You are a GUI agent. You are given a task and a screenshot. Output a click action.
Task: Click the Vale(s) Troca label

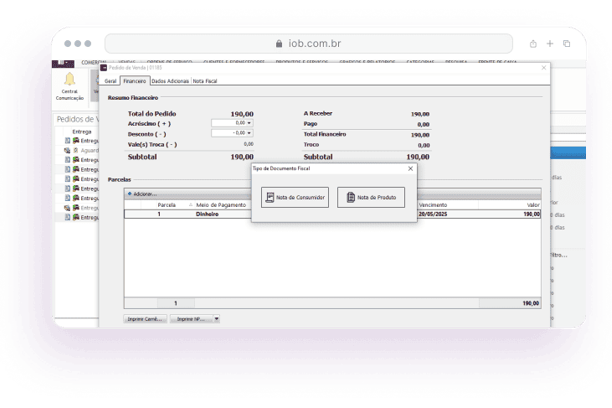(x=152, y=144)
